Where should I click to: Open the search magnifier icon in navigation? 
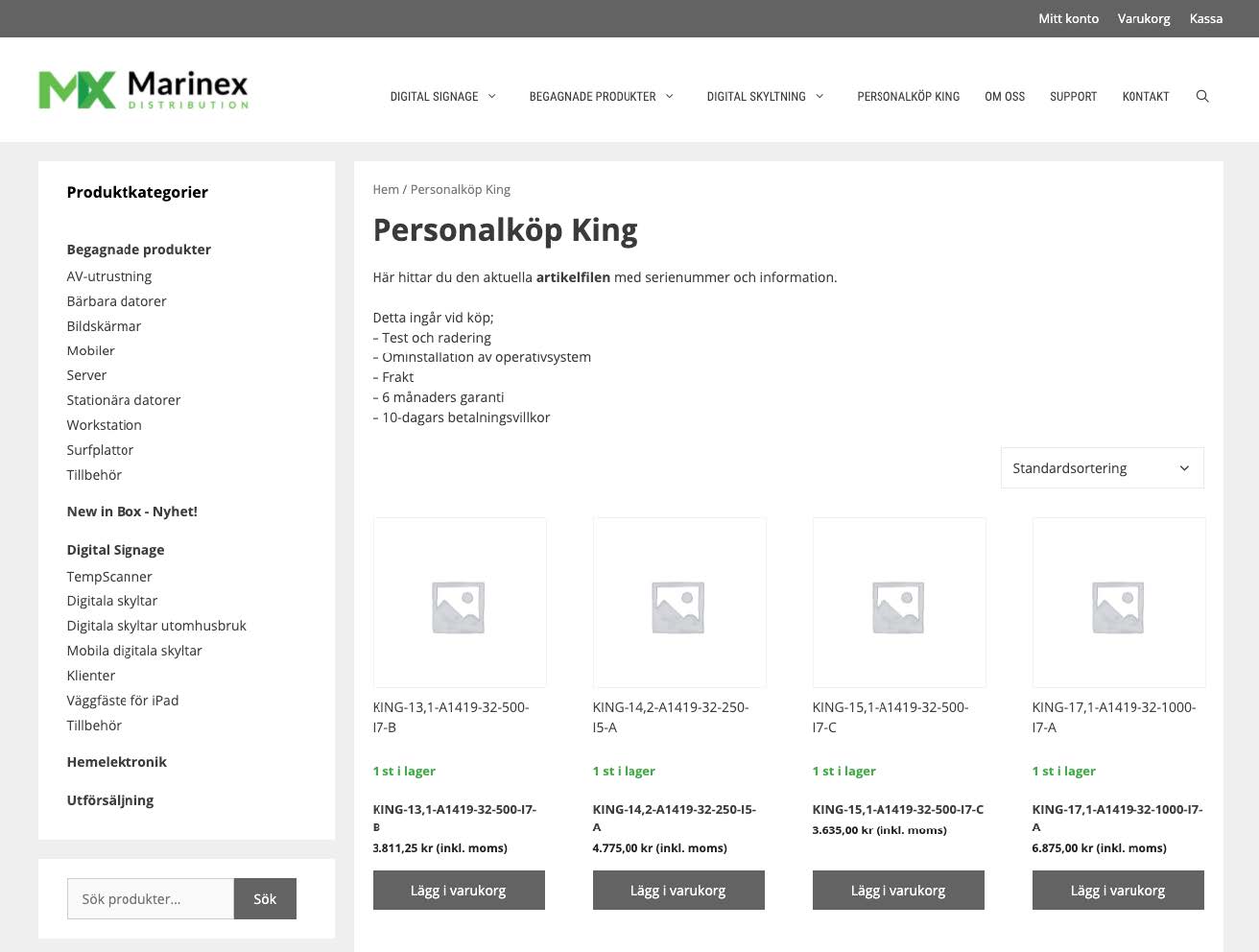tap(1202, 96)
